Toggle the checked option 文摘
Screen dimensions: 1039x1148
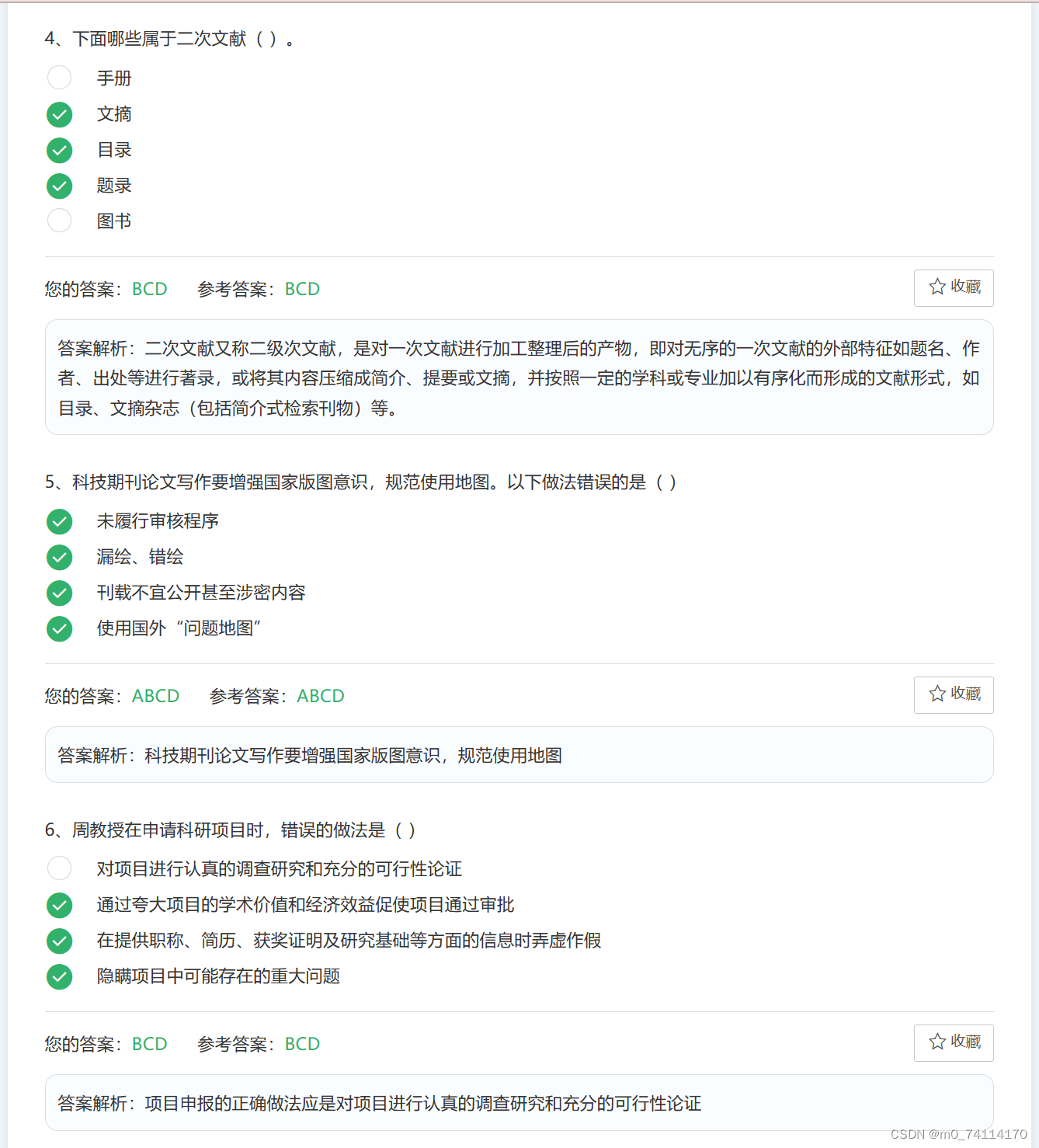pyautogui.click(x=60, y=114)
